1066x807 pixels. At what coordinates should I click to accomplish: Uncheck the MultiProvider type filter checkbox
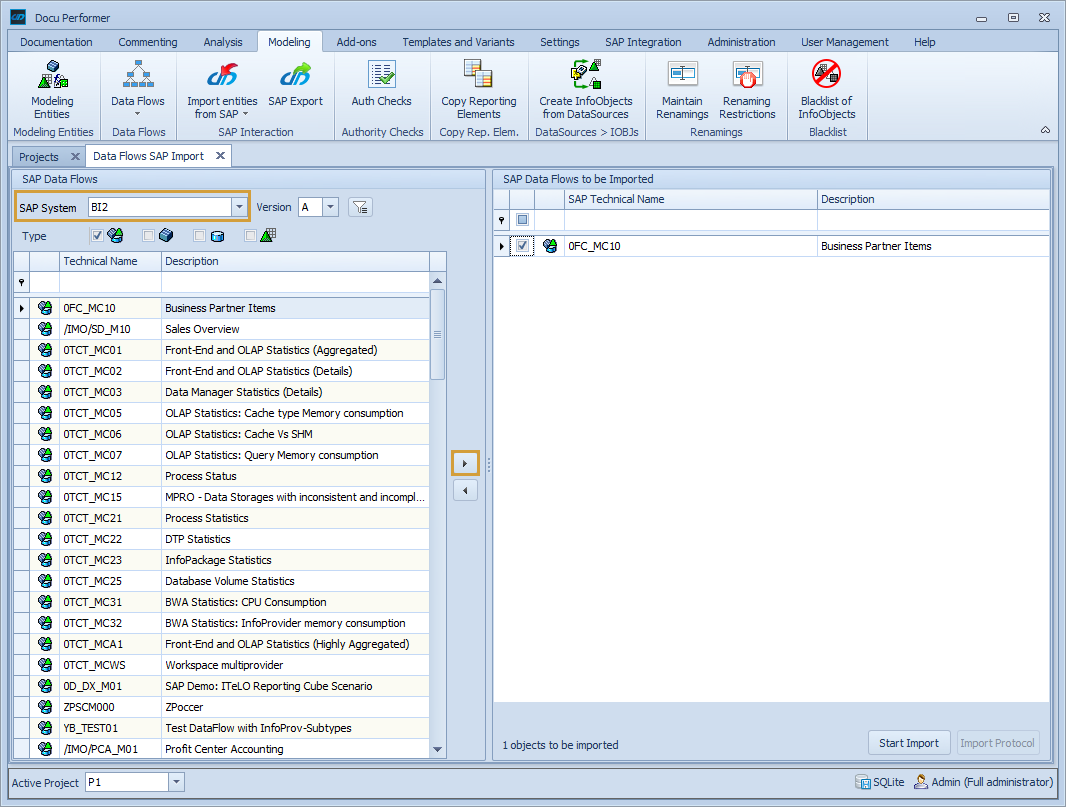coord(97,235)
